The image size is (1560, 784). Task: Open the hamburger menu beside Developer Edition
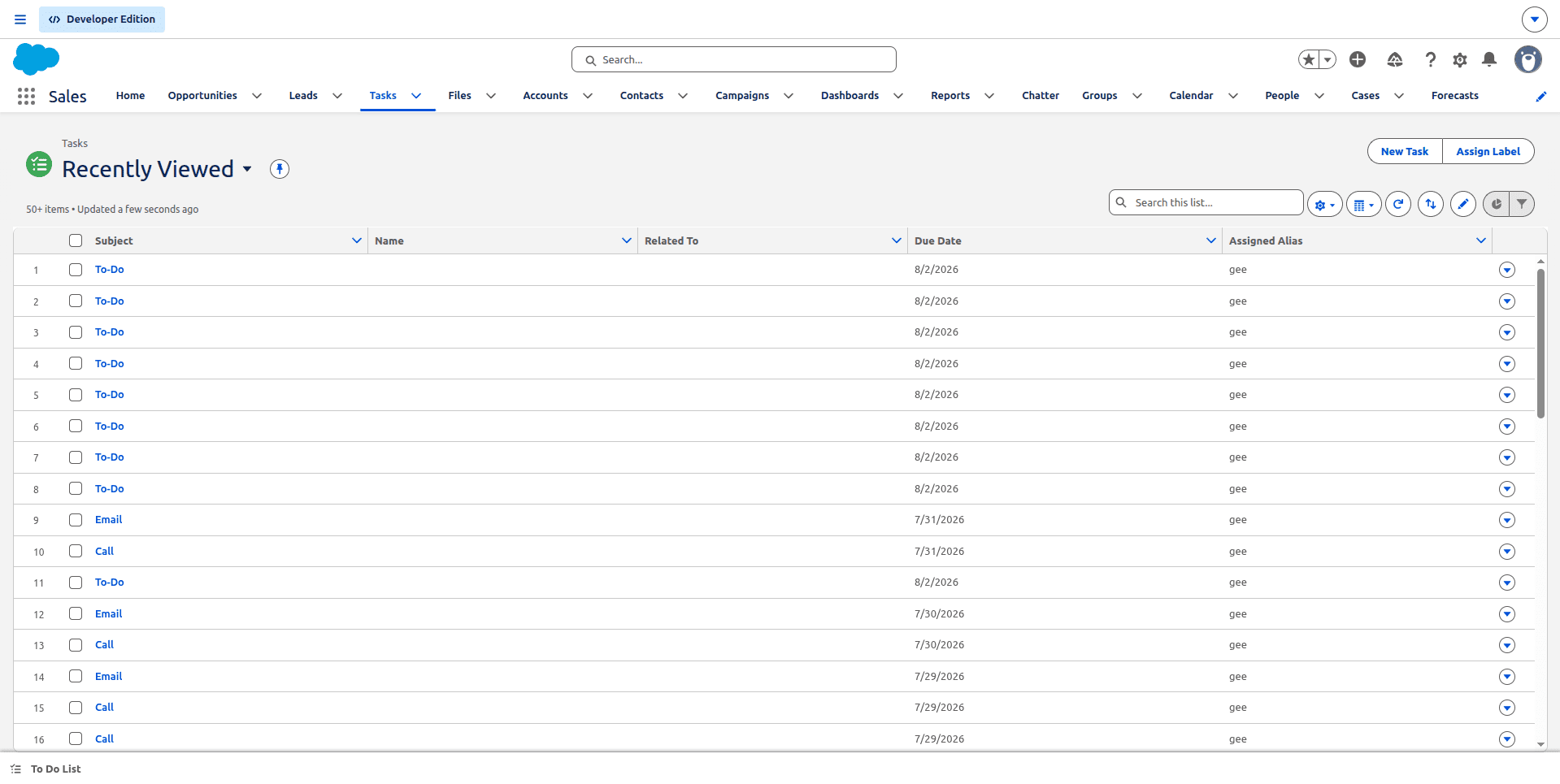coord(20,19)
